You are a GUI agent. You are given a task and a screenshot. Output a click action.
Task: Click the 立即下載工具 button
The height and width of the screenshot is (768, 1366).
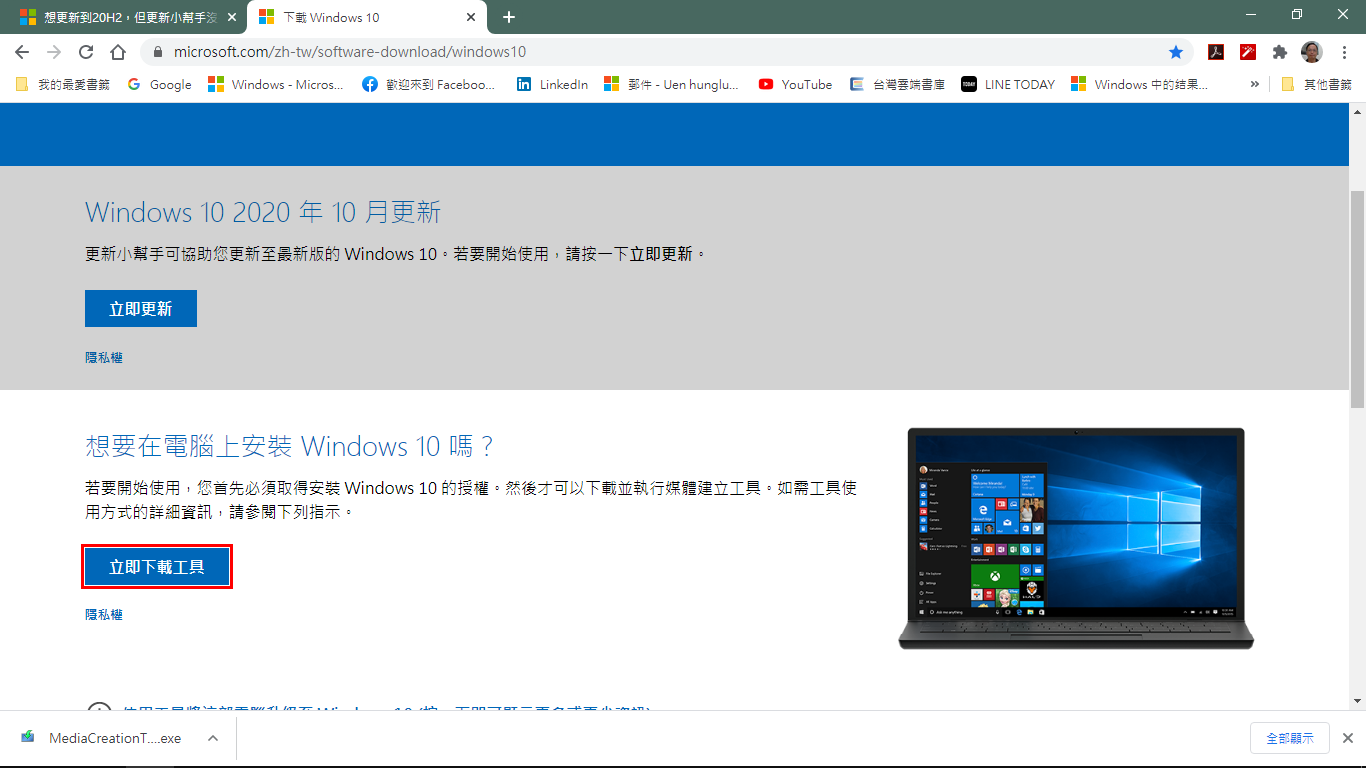157,567
